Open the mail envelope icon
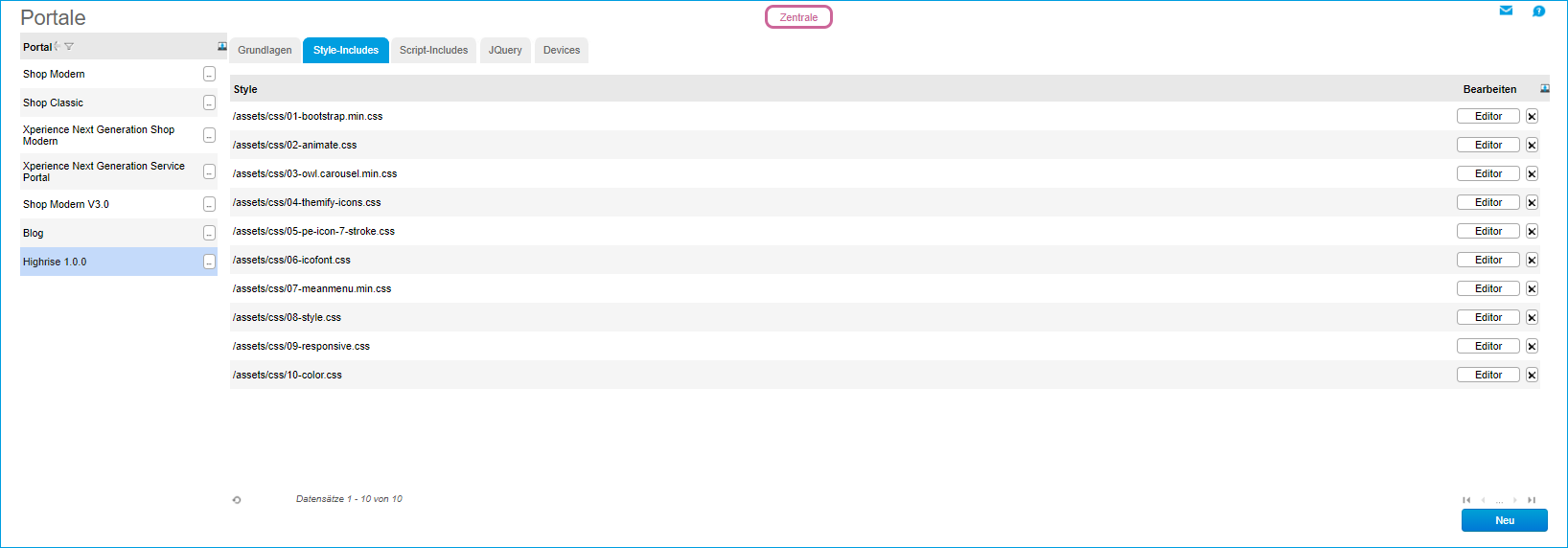 click(x=1506, y=11)
